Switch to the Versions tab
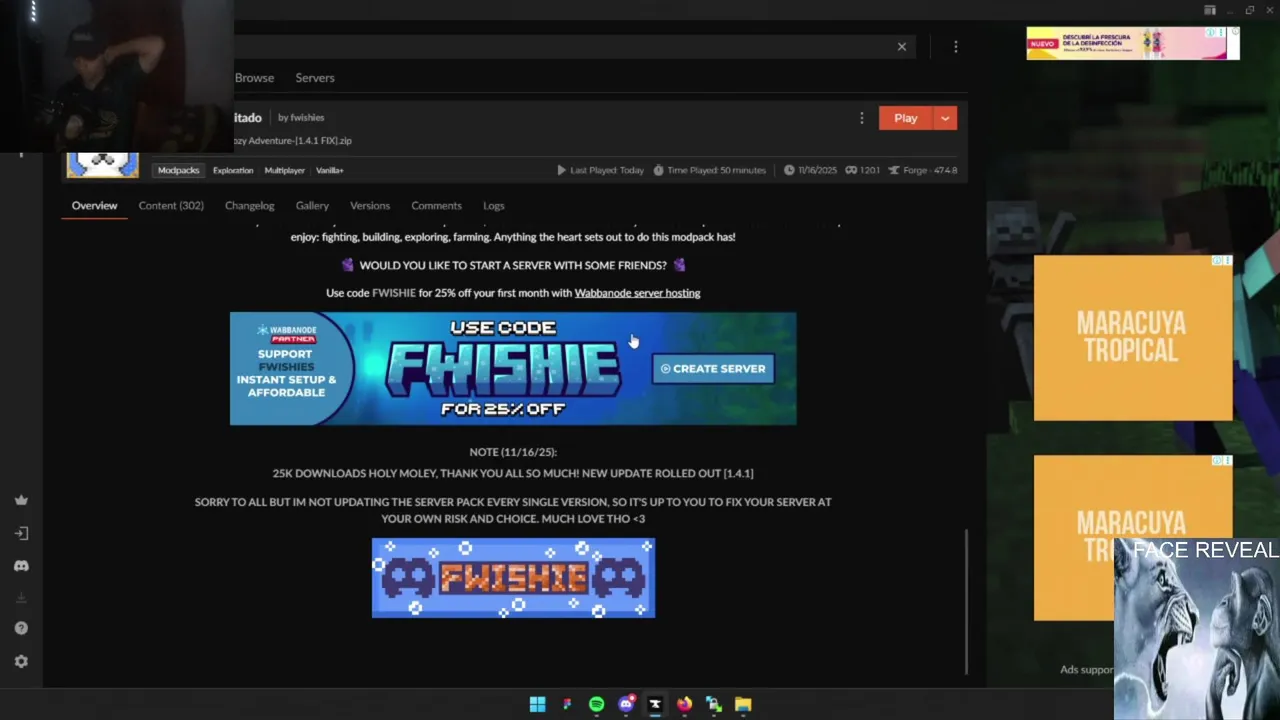Image resolution: width=1280 pixels, height=720 pixels. tap(370, 205)
